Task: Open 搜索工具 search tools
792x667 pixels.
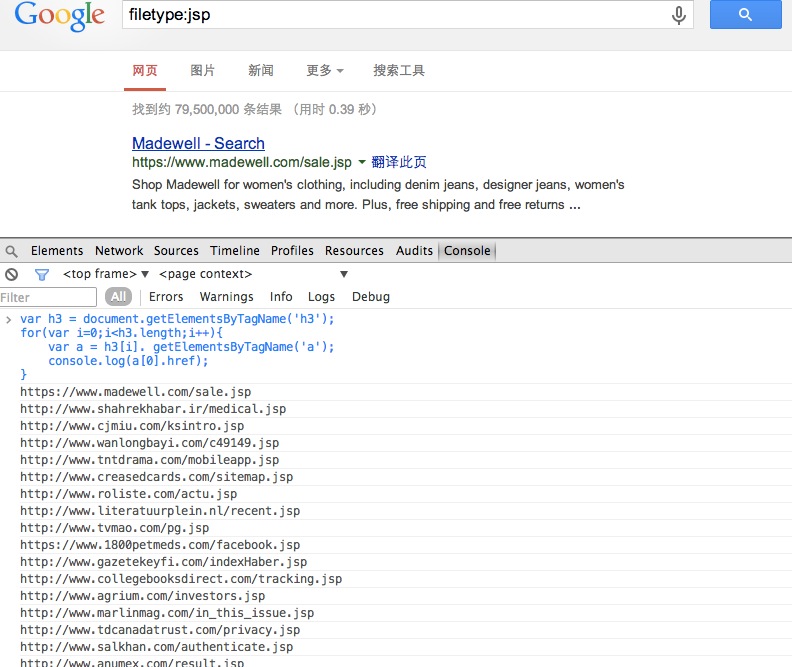Action: 399,70
